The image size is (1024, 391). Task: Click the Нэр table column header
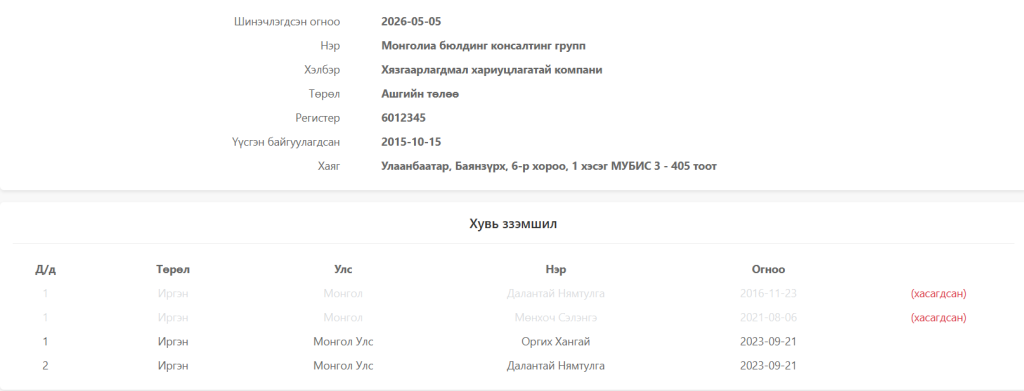tap(556, 269)
